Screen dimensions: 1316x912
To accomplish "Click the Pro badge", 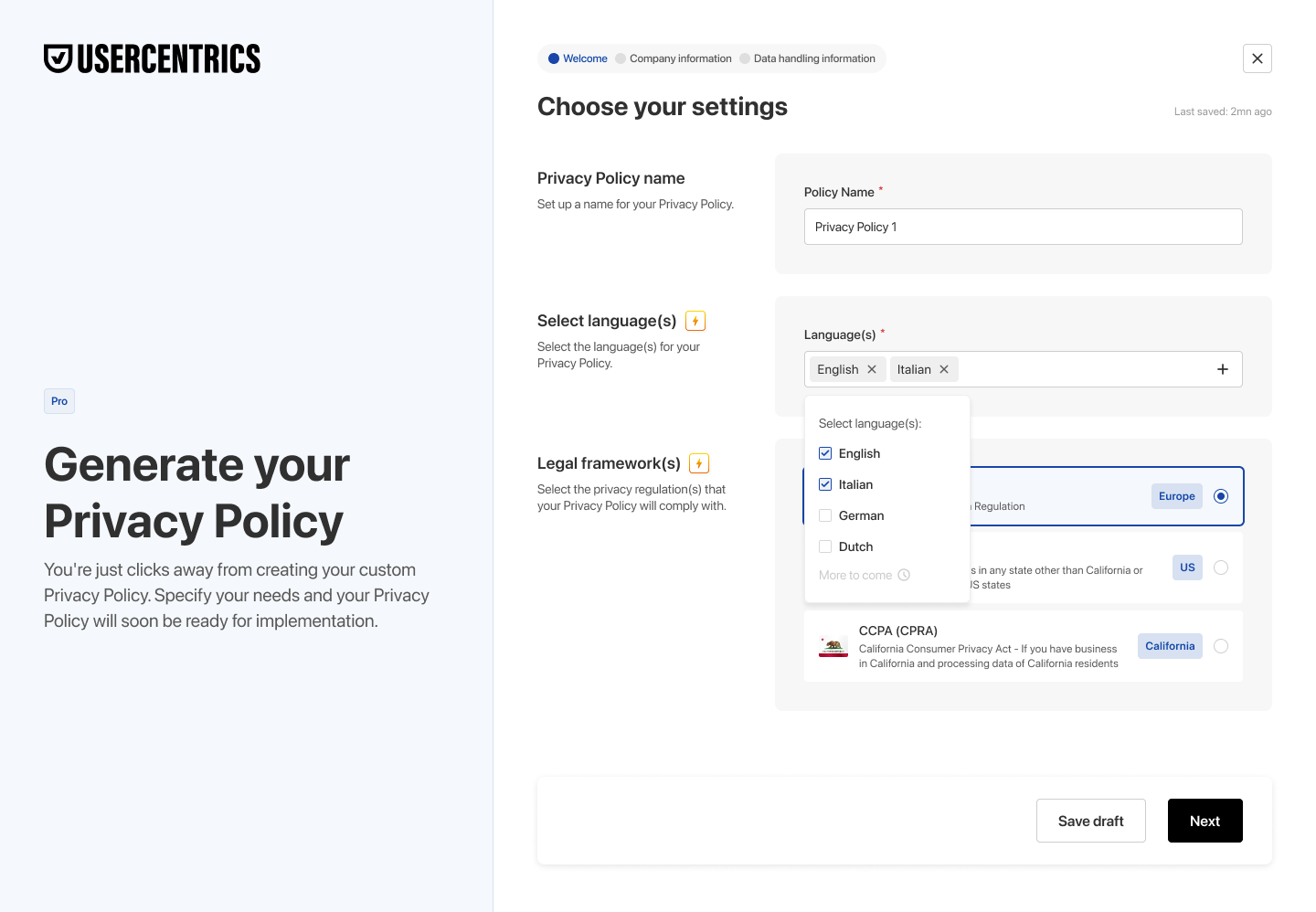I will 59,401.
